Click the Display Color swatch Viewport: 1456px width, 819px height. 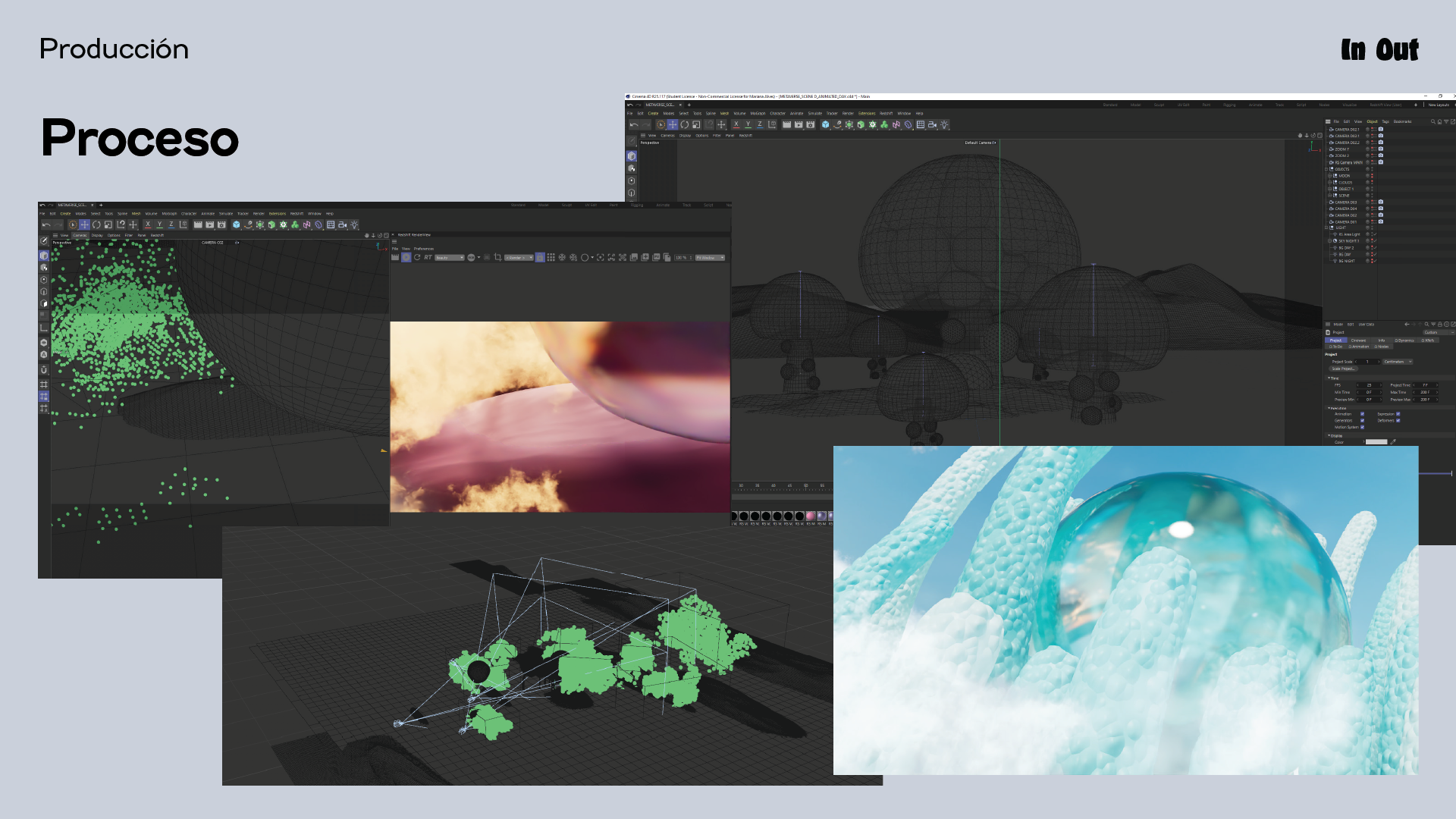pyautogui.click(x=1376, y=441)
